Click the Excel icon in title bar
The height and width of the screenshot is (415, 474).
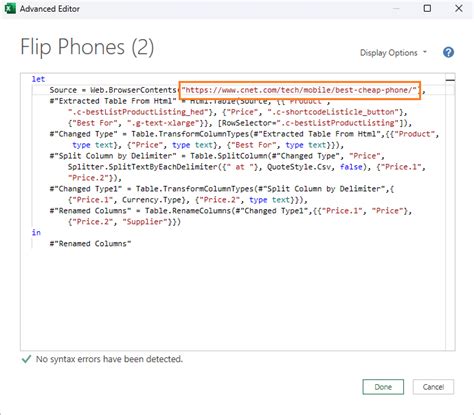pyautogui.click(x=10, y=9)
